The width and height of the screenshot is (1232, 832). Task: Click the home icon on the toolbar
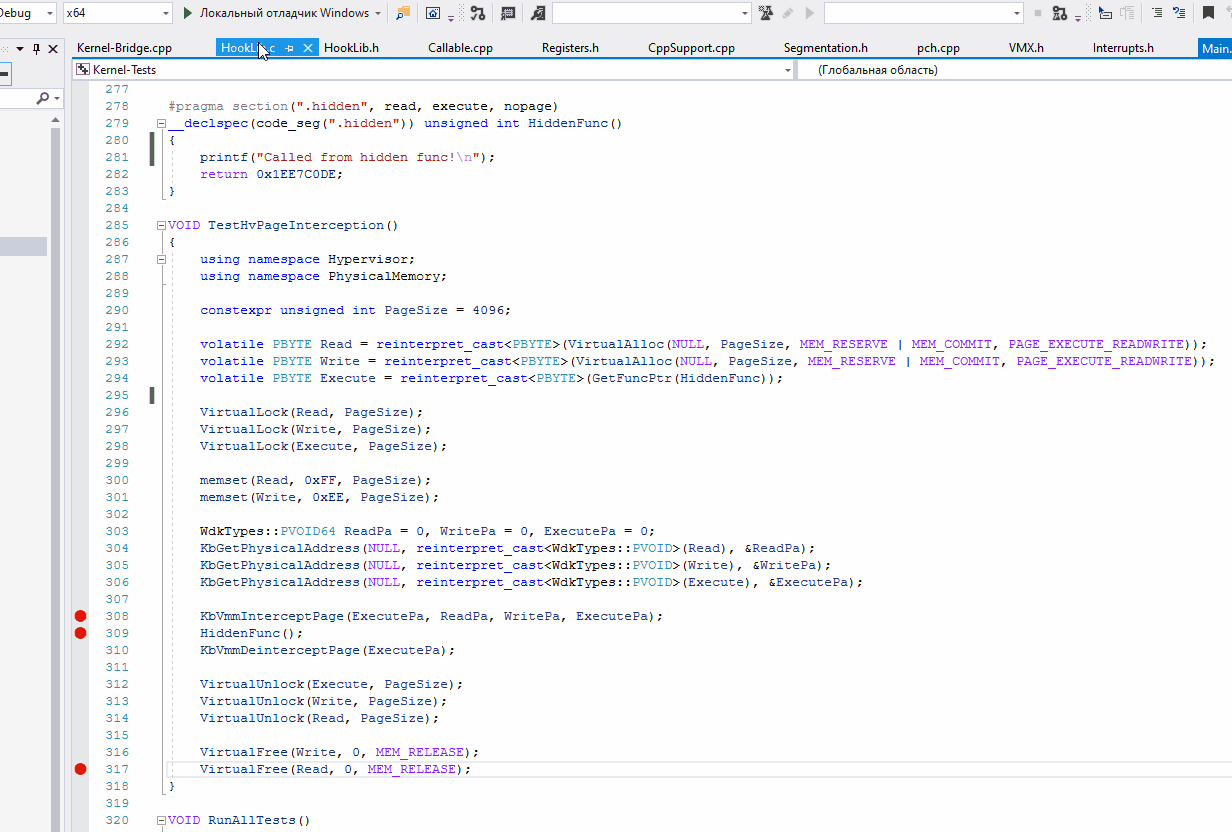pos(433,13)
